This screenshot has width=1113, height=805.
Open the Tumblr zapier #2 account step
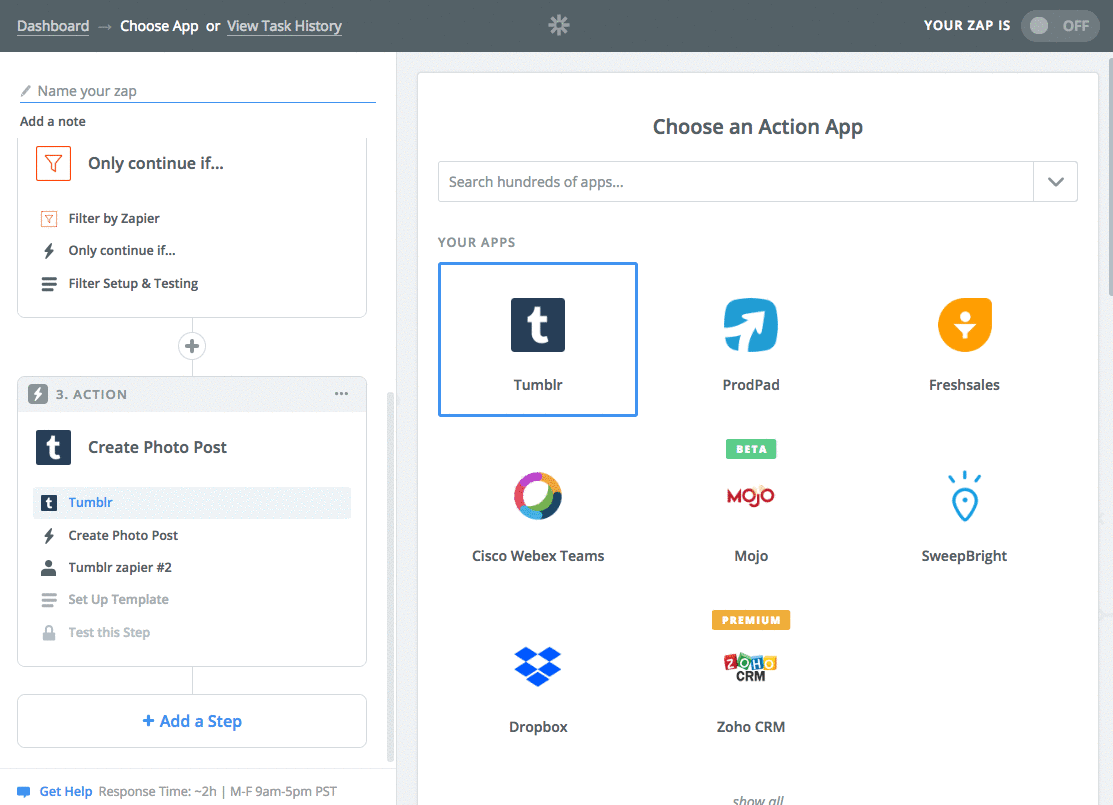119,568
